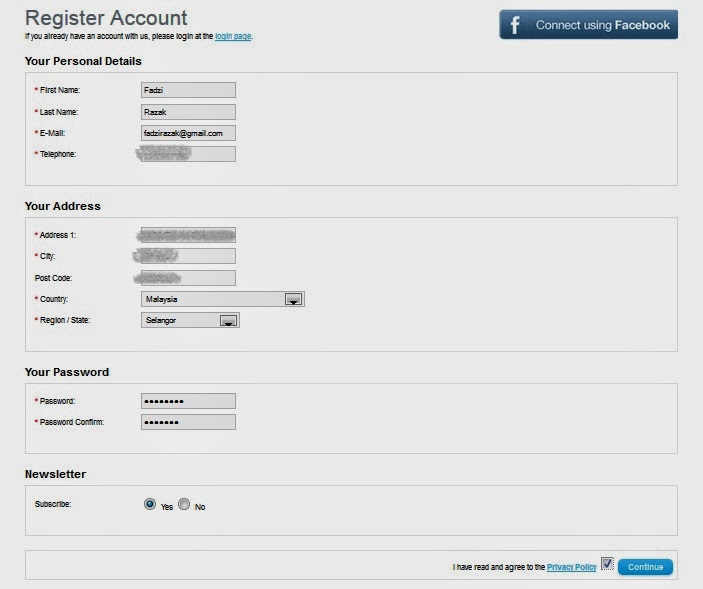Click the E-Mail input field
The width and height of the screenshot is (703, 589).
(x=188, y=133)
